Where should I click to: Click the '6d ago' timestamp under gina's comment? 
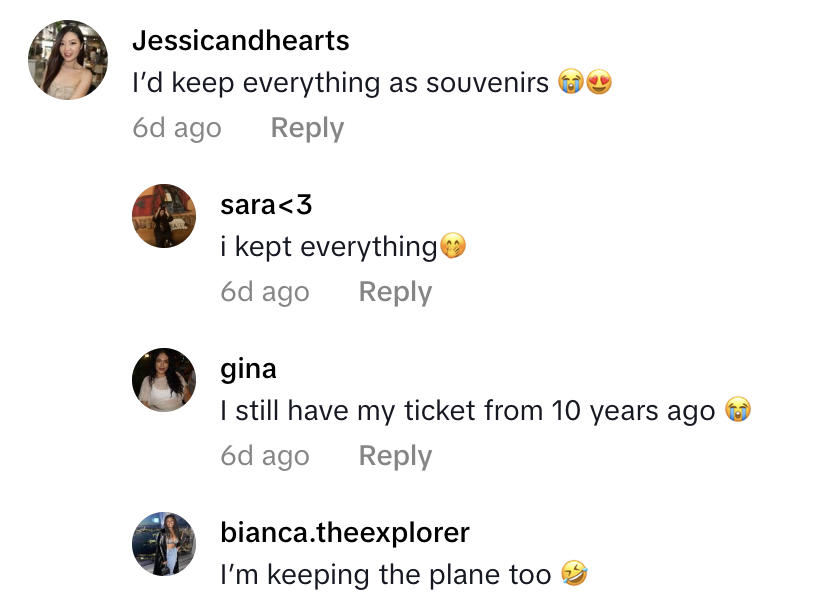click(265, 456)
